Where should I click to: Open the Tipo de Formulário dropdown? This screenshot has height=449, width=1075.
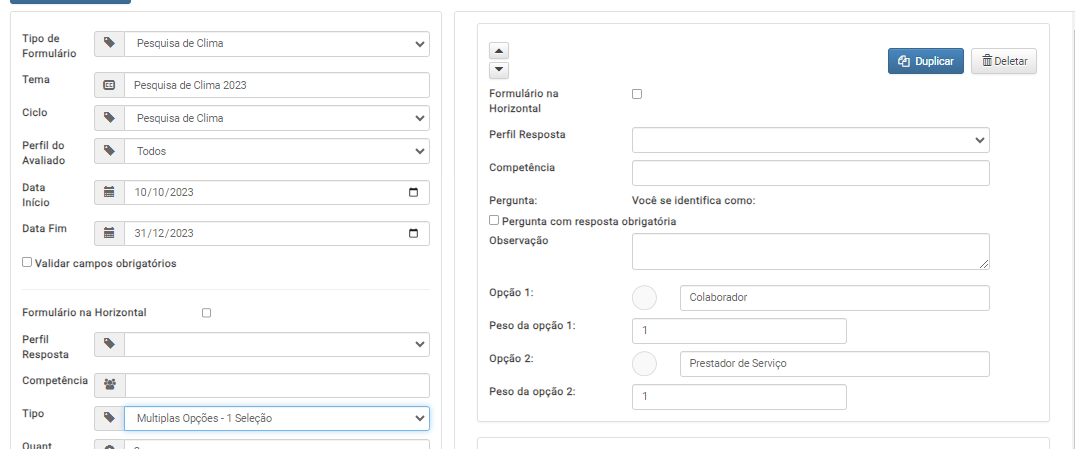point(277,43)
